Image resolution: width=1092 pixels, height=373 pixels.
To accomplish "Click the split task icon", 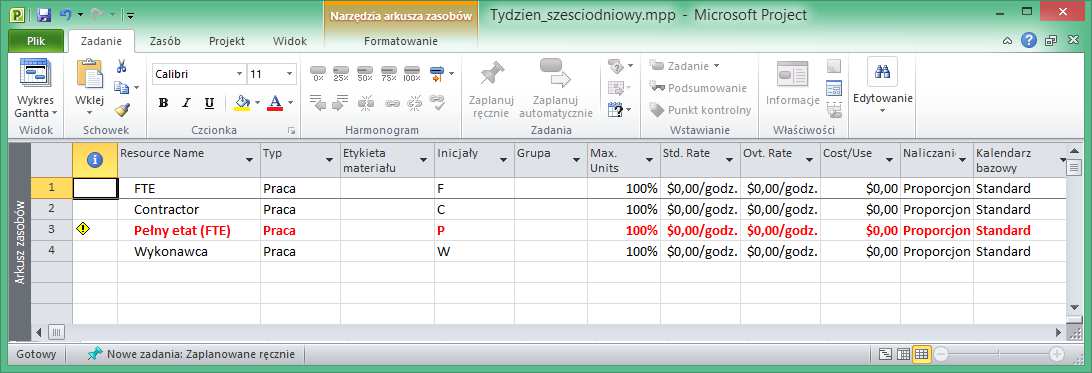I will (x=365, y=104).
